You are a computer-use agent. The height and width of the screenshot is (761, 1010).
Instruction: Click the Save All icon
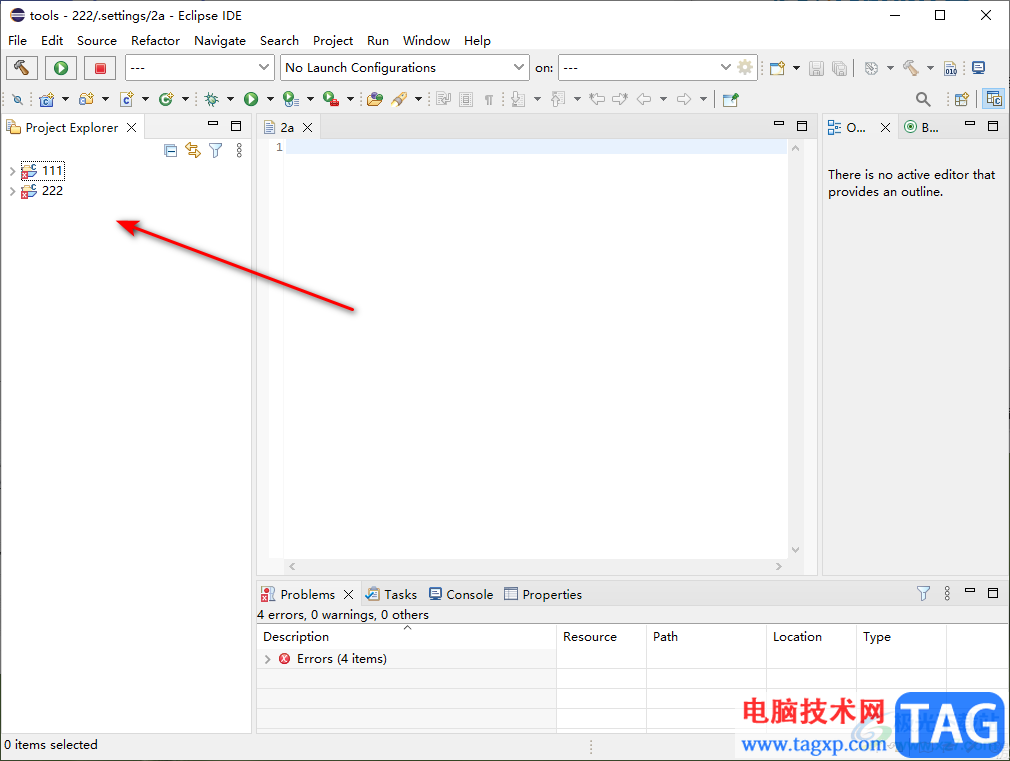pos(839,68)
